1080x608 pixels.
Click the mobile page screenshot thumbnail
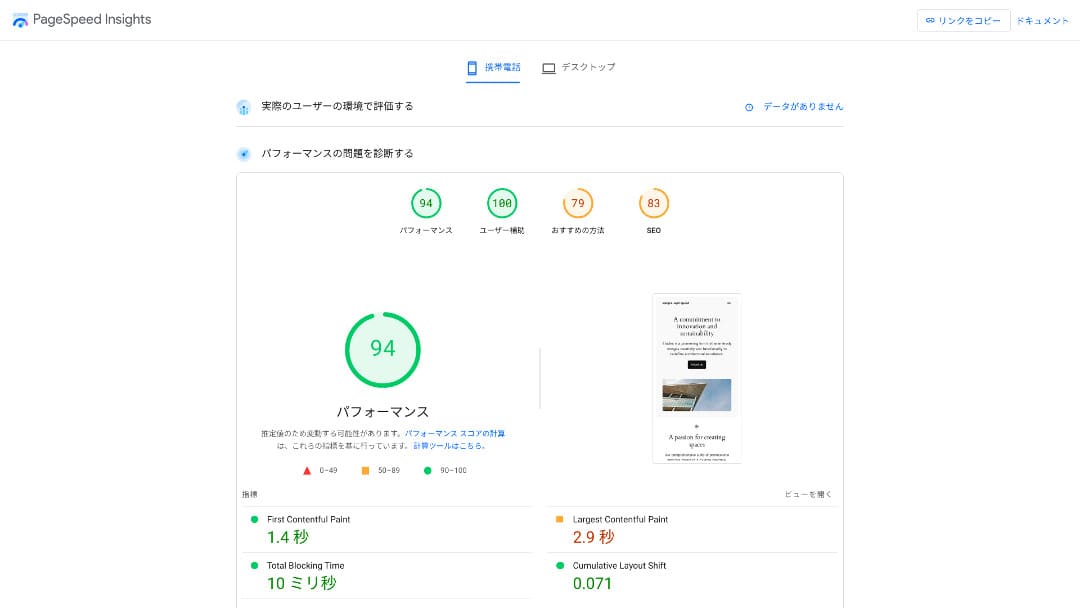tap(696, 378)
